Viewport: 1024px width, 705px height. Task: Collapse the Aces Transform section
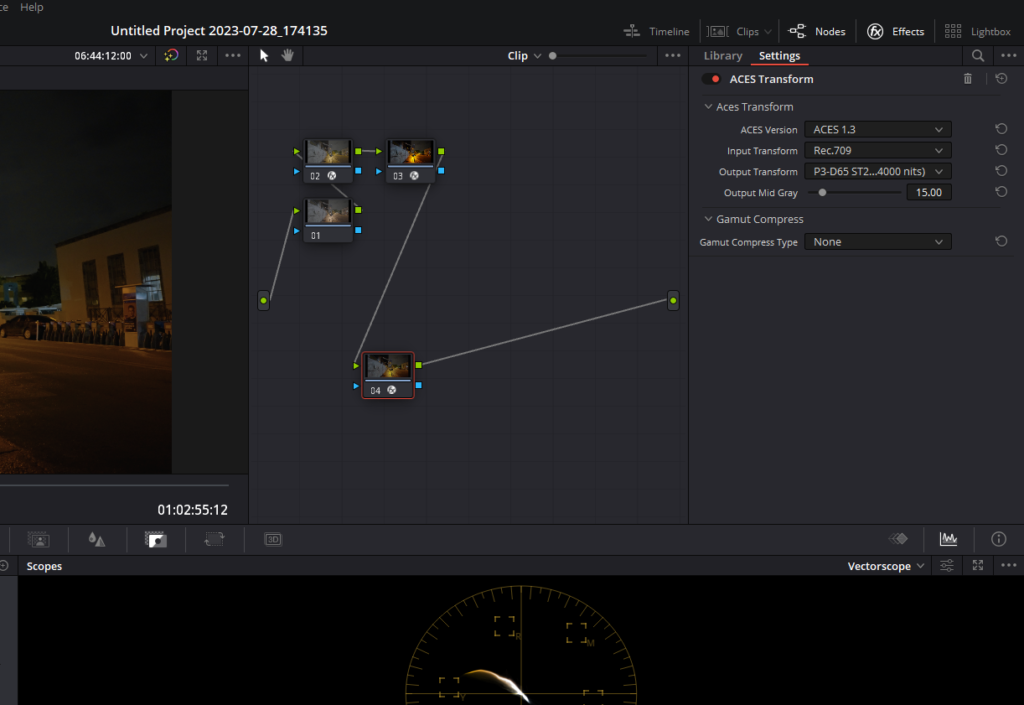708,106
